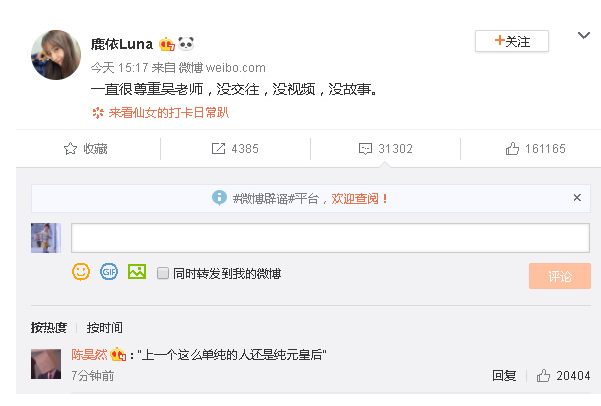Open 来看仙女的打卡日常趴 link
Viewport: 601px width, 406px height.
coord(167,113)
